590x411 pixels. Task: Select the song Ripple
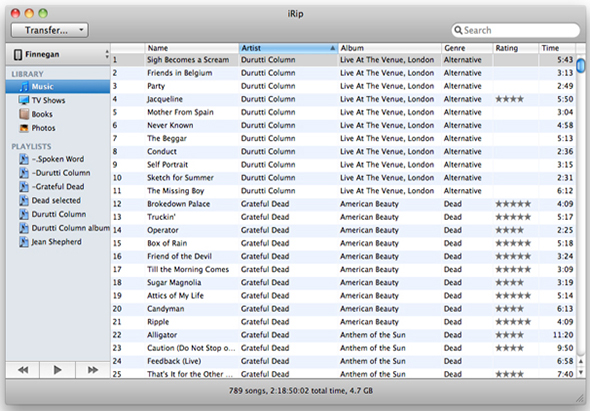158,322
